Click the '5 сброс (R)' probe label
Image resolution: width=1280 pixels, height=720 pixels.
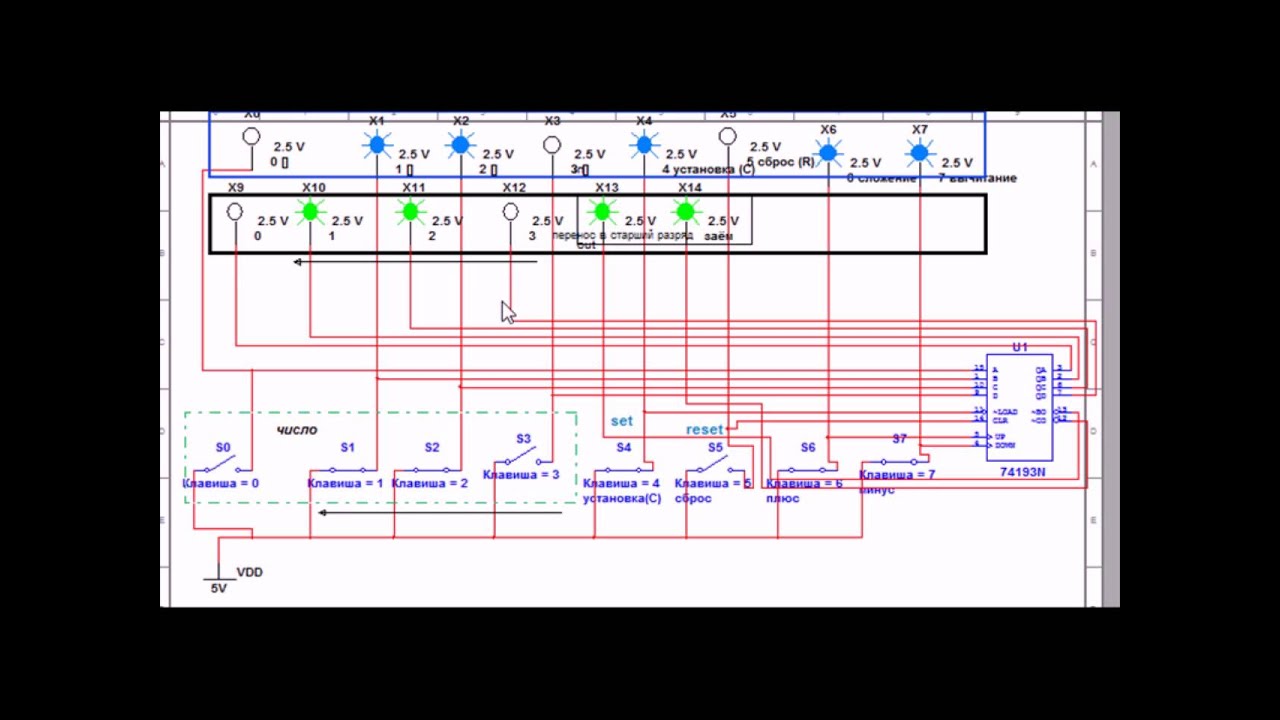(x=781, y=161)
